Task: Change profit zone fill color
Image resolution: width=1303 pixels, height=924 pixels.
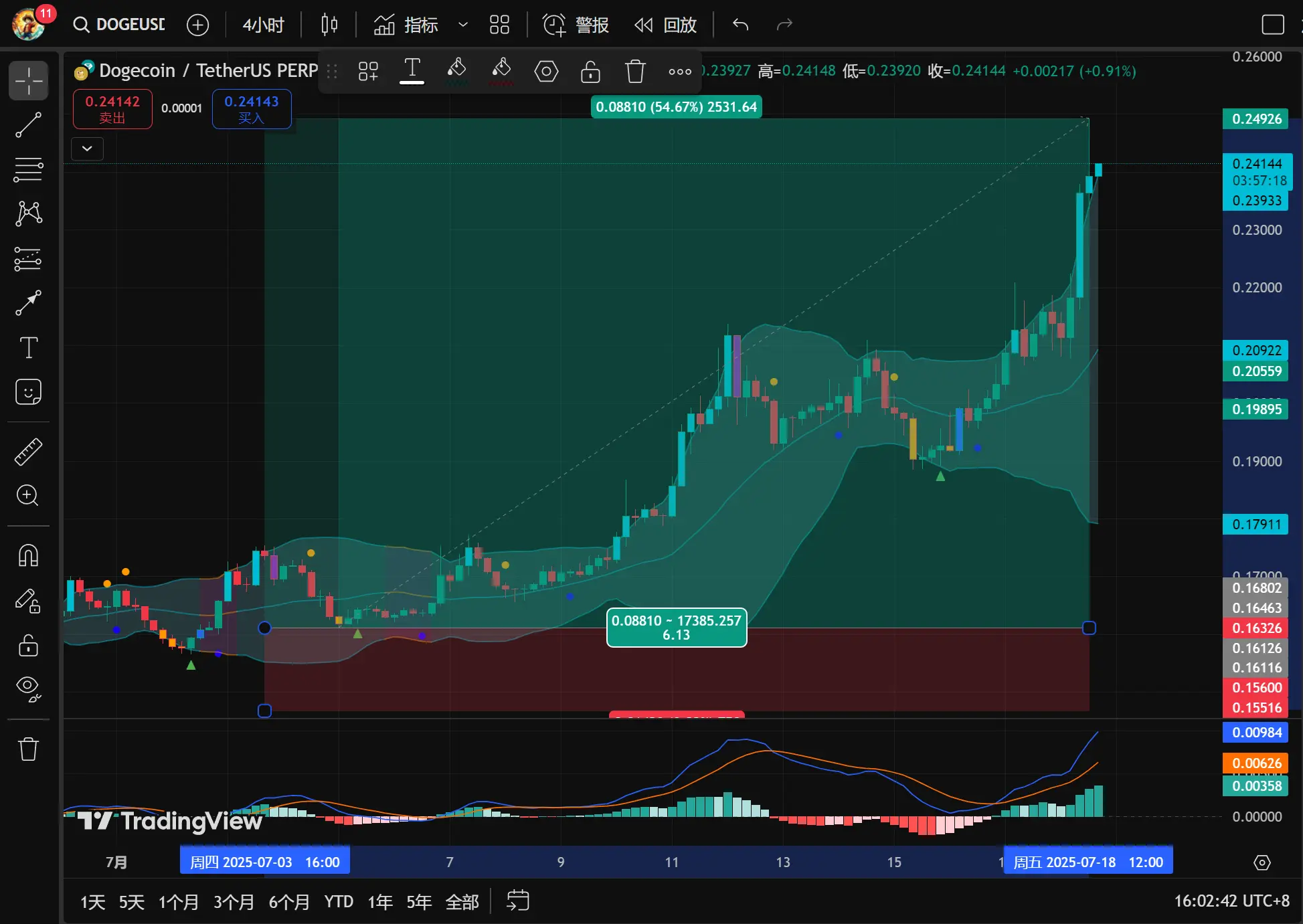Action: pyautogui.click(x=457, y=71)
